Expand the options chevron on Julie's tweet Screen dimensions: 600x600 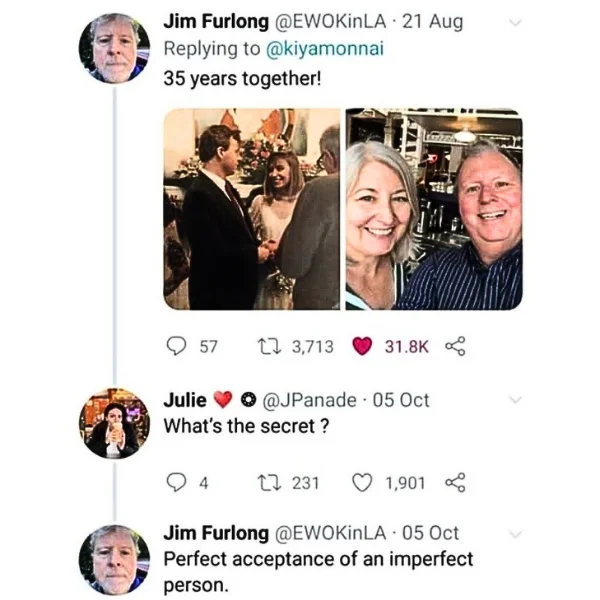515,400
